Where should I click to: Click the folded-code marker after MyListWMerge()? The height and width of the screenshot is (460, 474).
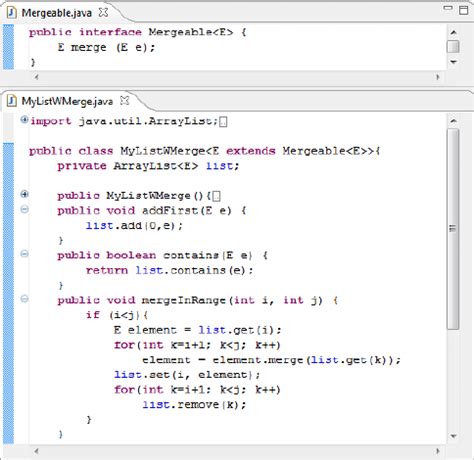pos(216,196)
